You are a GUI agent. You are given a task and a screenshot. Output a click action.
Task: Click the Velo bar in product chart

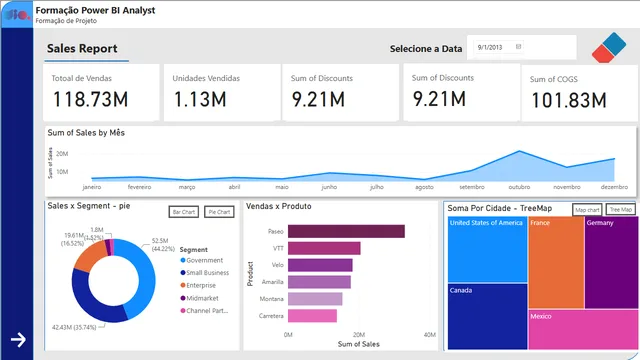point(320,265)
